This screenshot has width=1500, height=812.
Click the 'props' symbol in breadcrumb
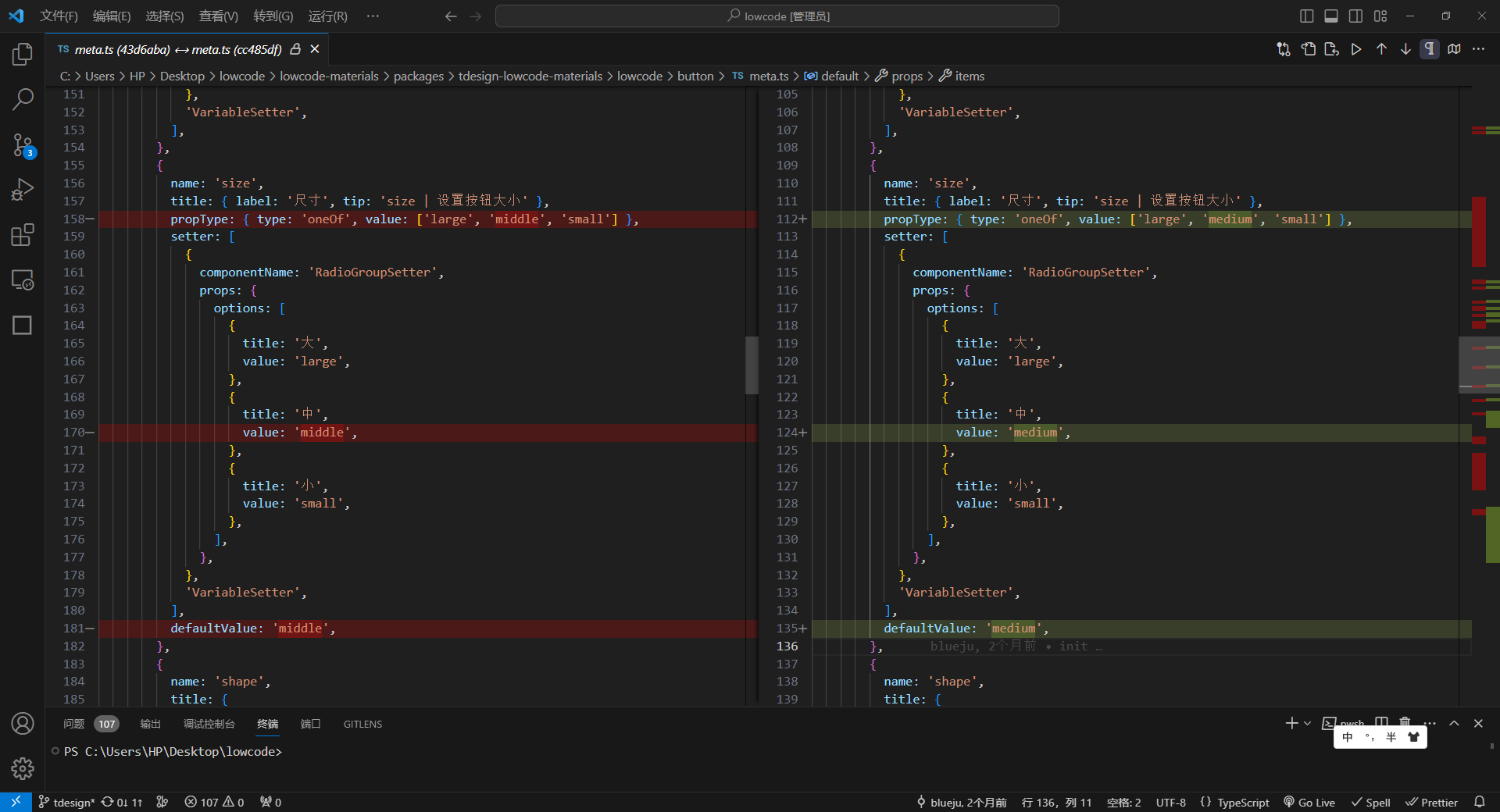tap(899, 76)
